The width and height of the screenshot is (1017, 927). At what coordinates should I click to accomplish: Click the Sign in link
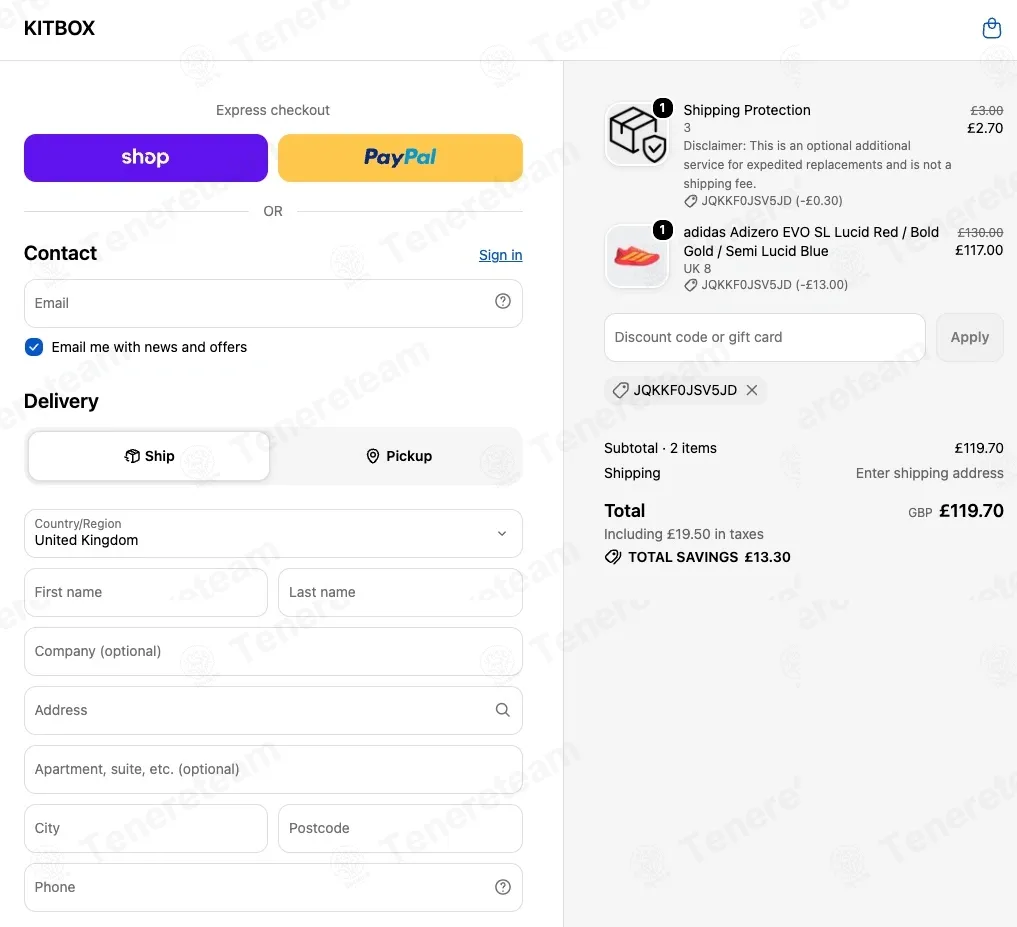(x=500, y=255)
